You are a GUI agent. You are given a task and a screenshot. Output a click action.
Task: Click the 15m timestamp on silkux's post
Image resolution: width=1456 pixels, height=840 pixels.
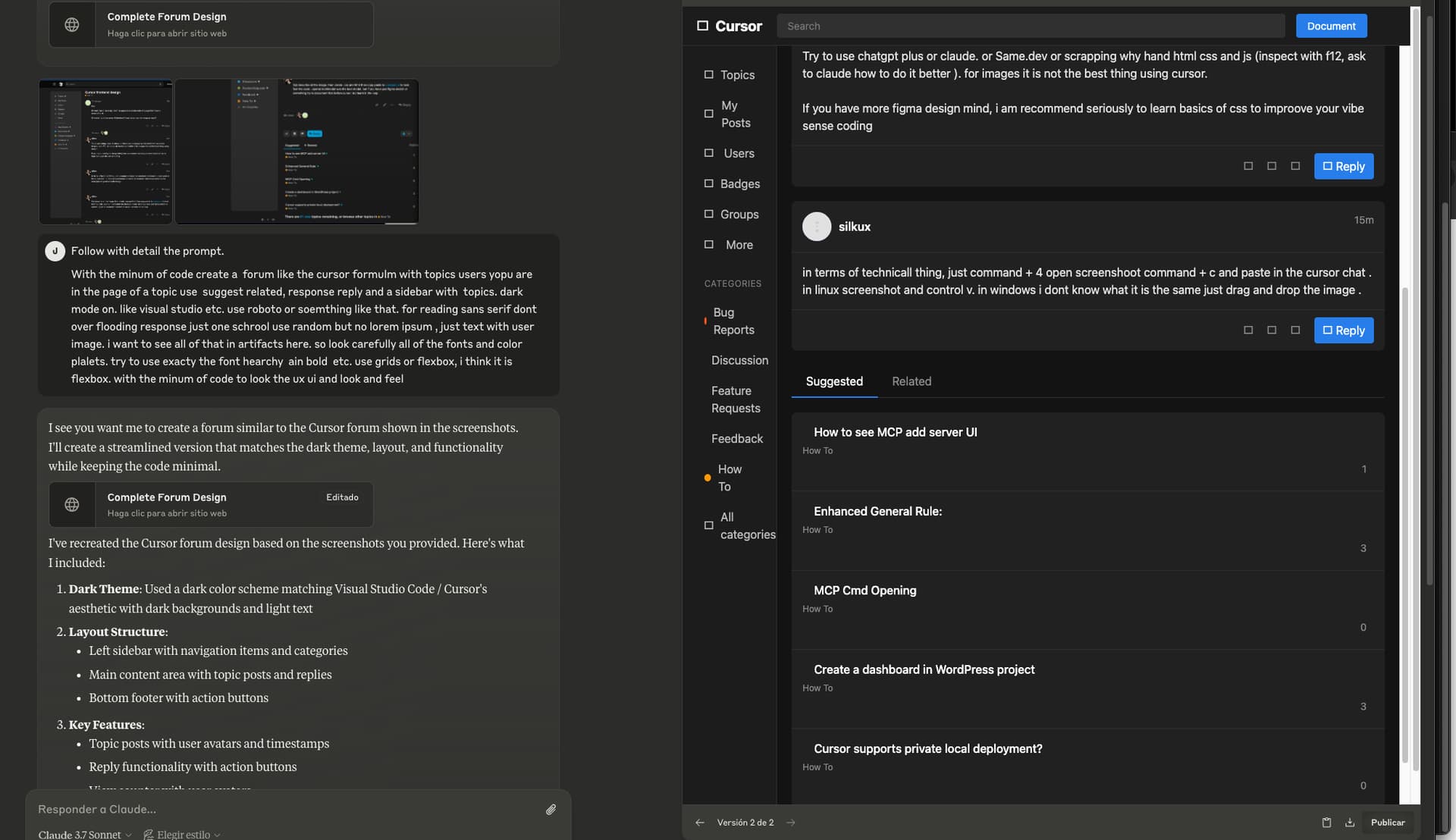click(x=1363, y=220)
